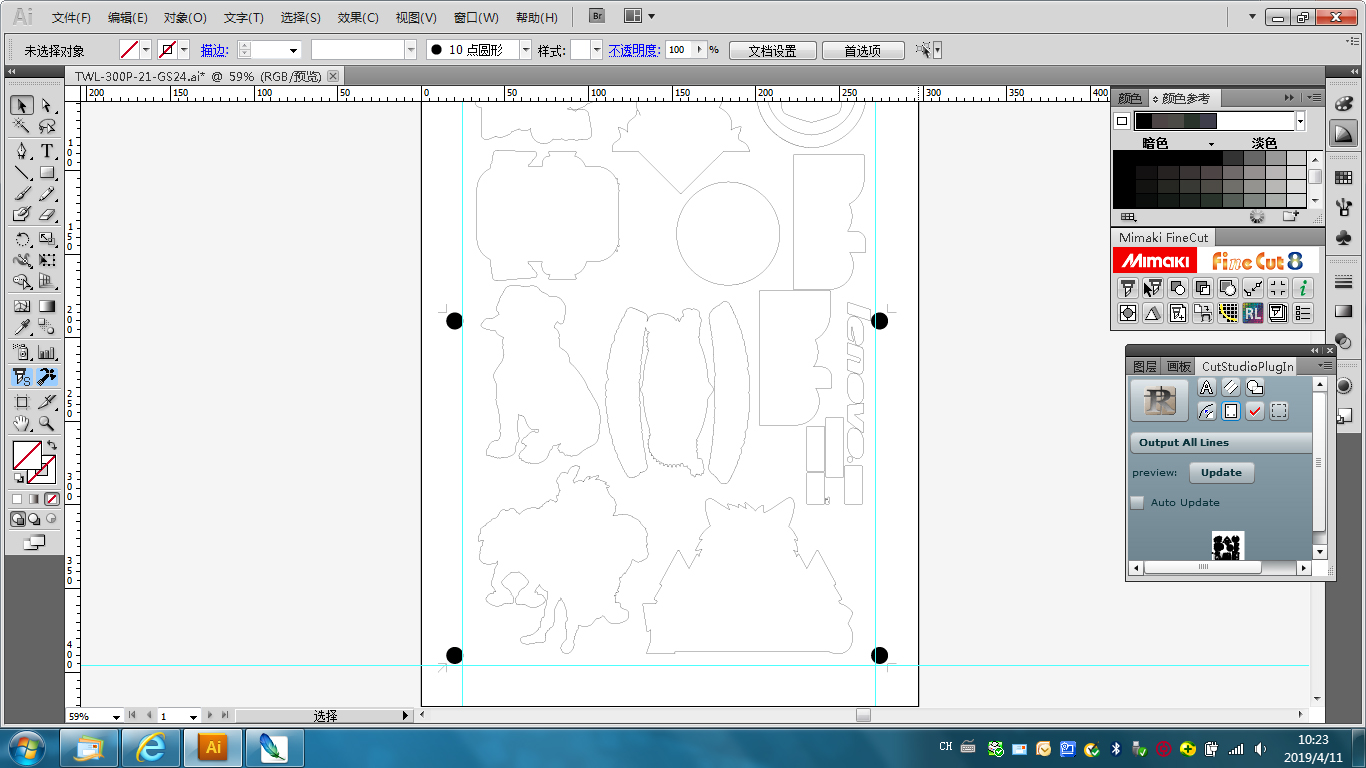This screenshot has width=1366, height=768.
Task: Click the FineCut green info icon
Action: 1303,288
